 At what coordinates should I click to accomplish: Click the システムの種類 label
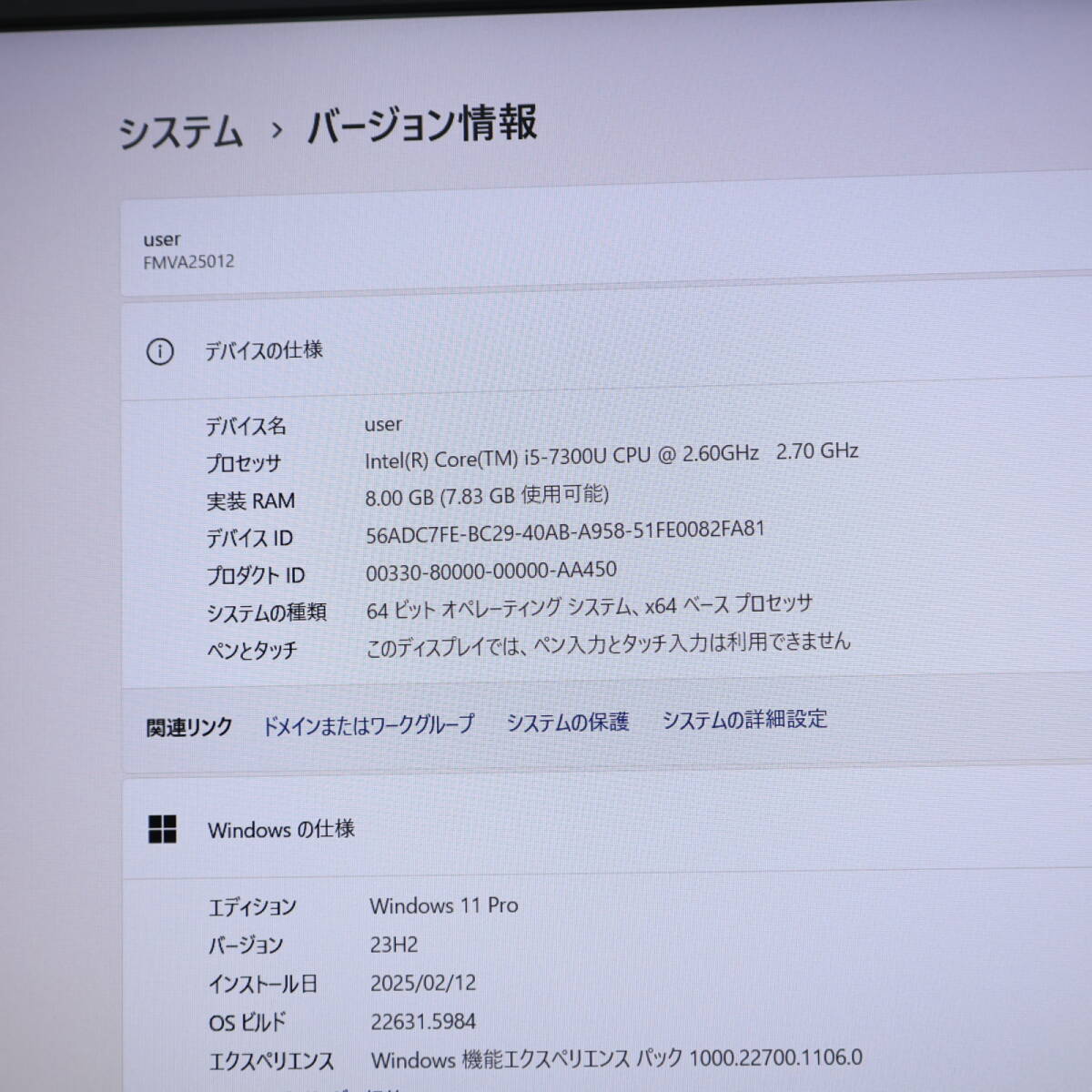(x=267, y=612)
